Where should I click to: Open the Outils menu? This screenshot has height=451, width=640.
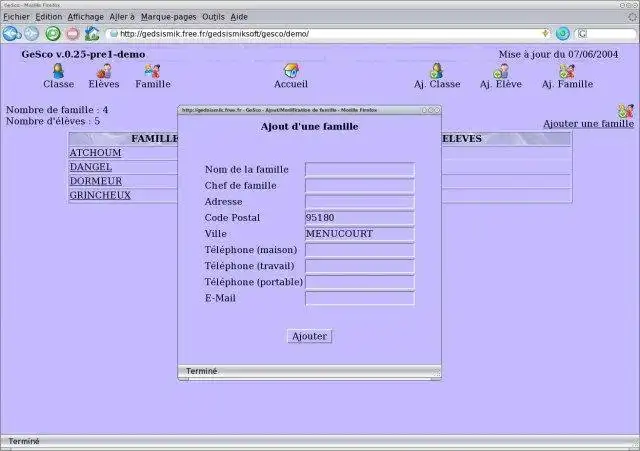point(213,17)
